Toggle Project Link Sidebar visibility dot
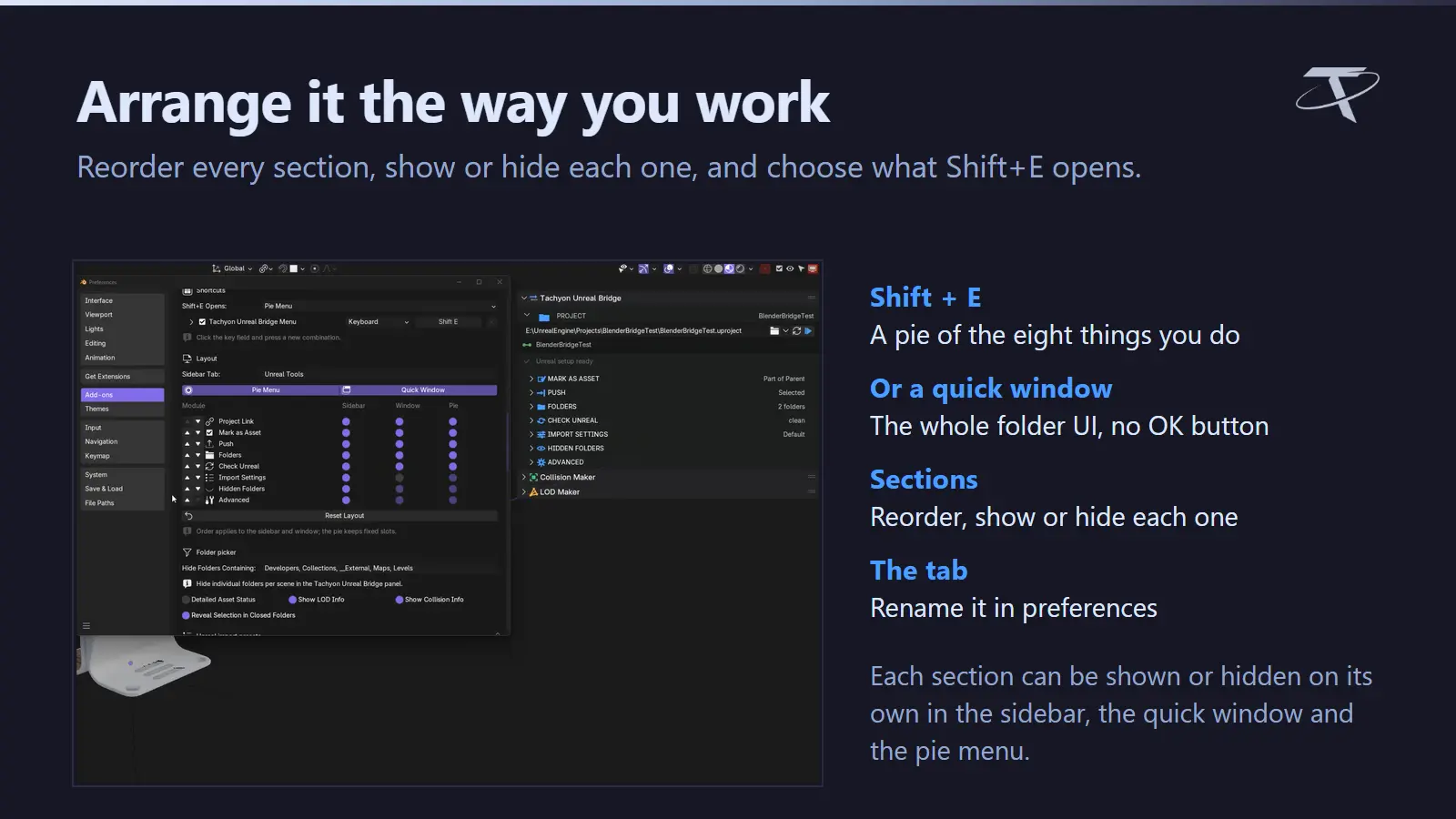The height and width of the screenshot is (819, 1456). click(346, 421)
